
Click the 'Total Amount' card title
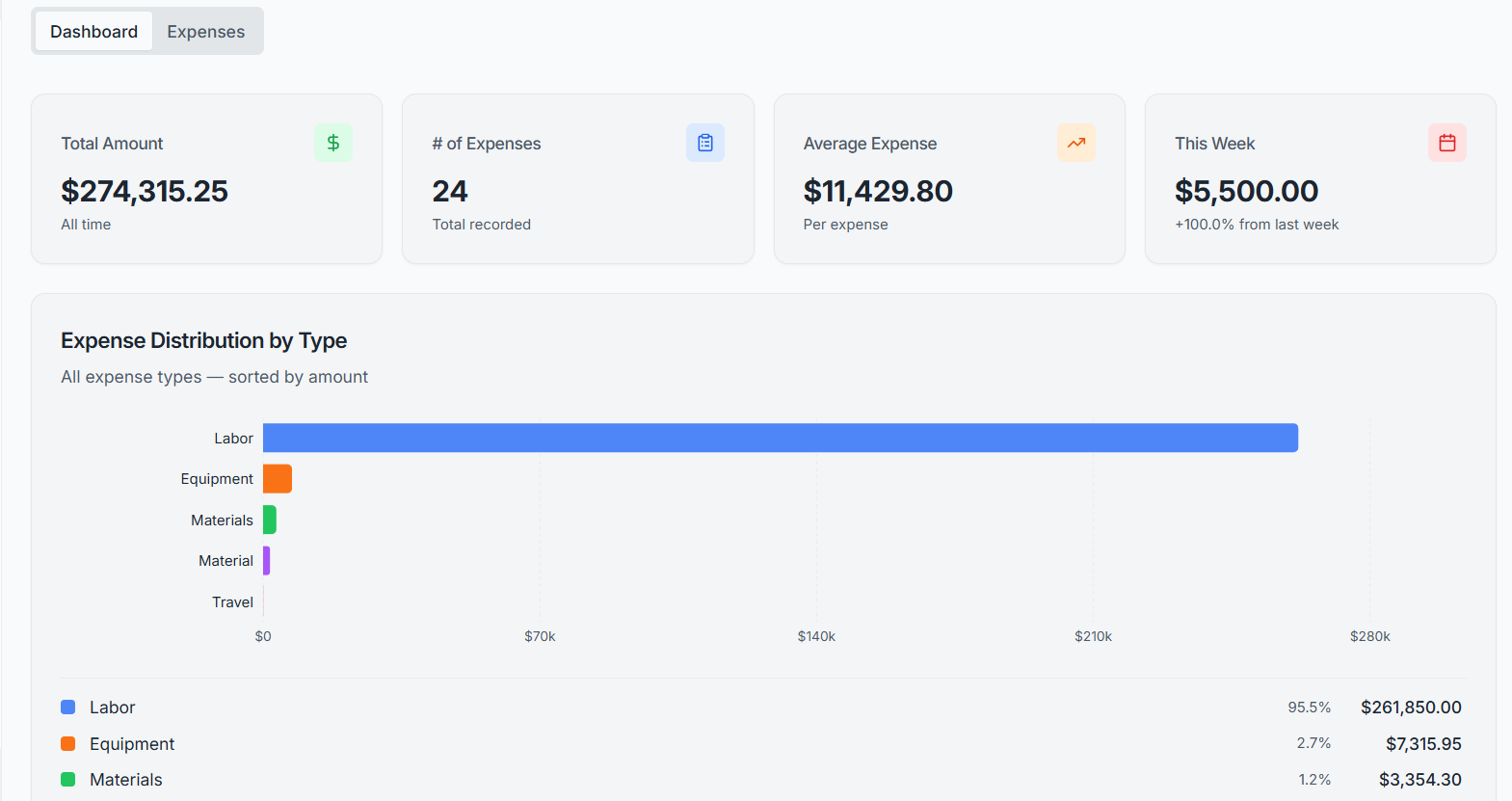point(112,144)
